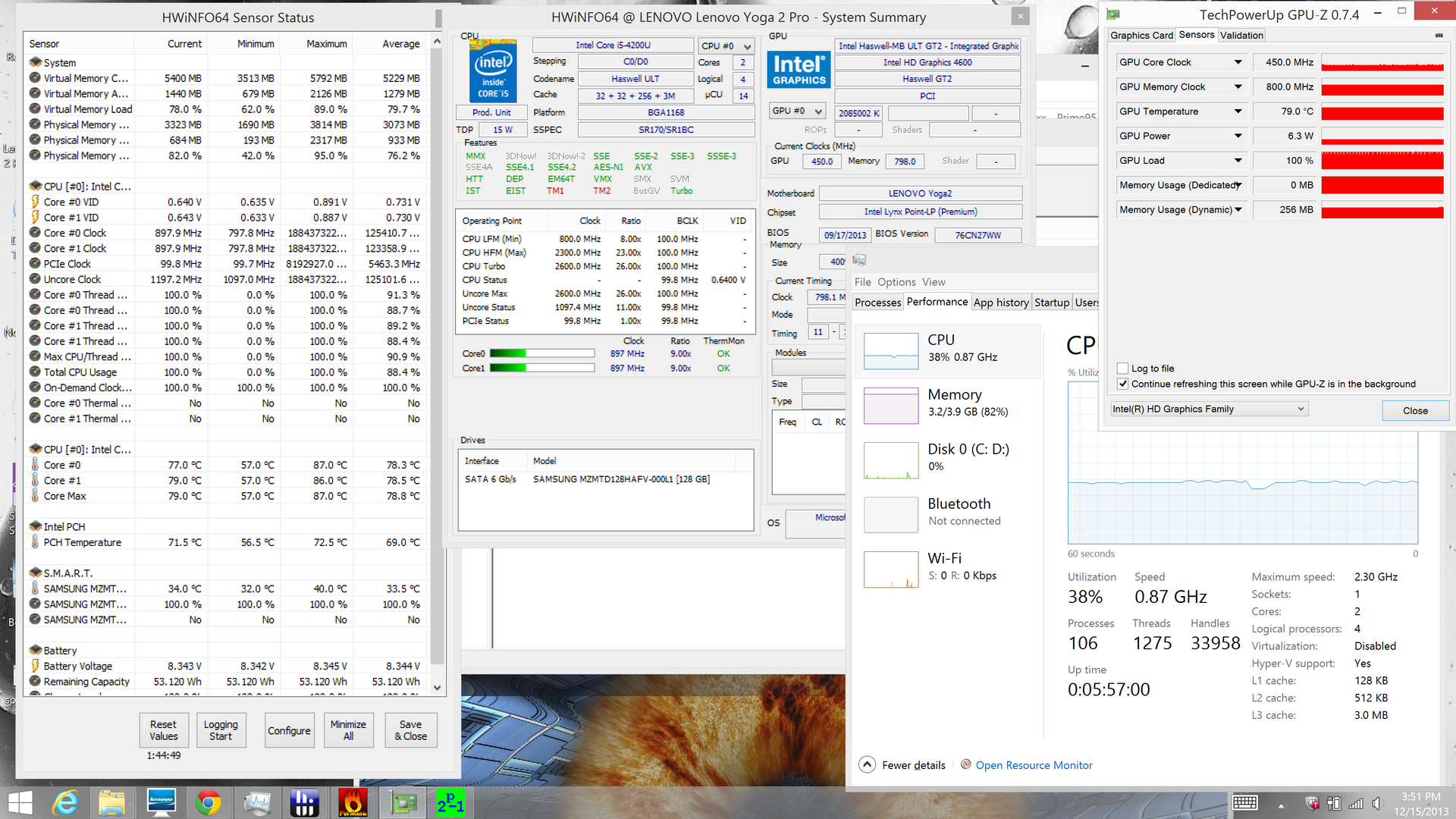Viewport: 1456px width, 819px height.
Task: Click the HWiNFO taskbar icon
Action: coord(304,802)
